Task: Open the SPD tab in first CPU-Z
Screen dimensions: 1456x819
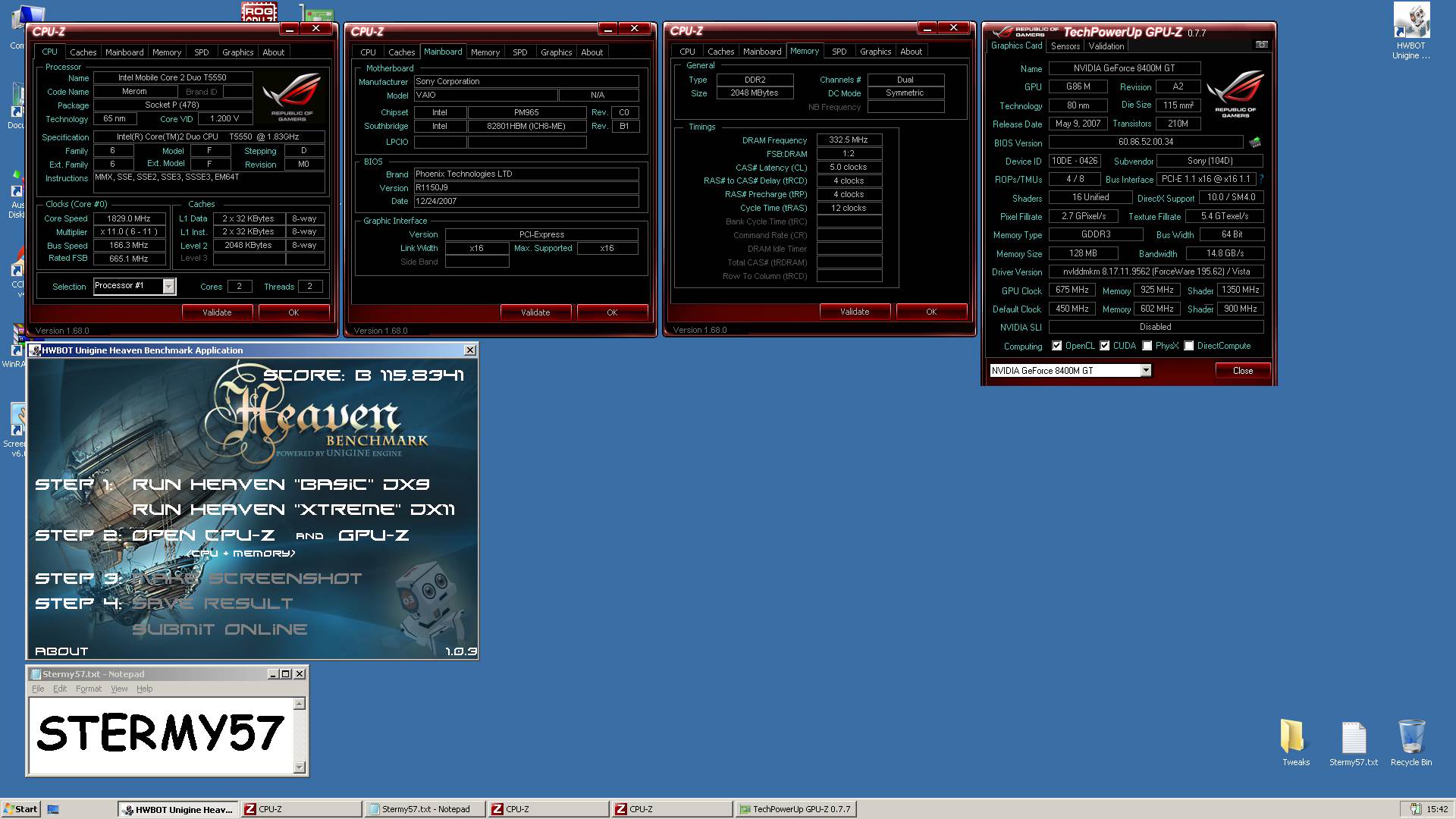Action: [x=201, y=52]
